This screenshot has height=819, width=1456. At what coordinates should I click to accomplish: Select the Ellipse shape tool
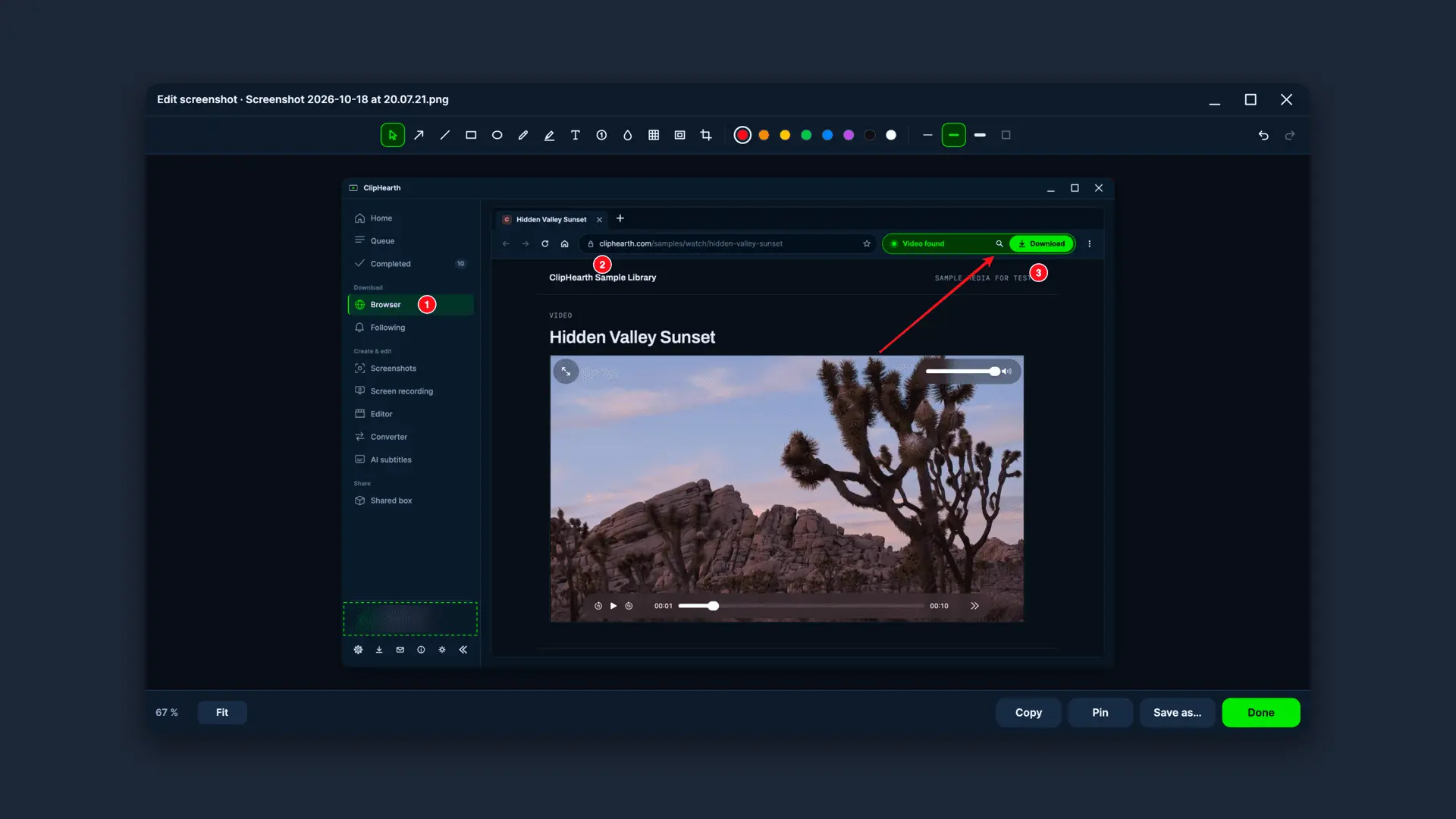pos(497,135)
